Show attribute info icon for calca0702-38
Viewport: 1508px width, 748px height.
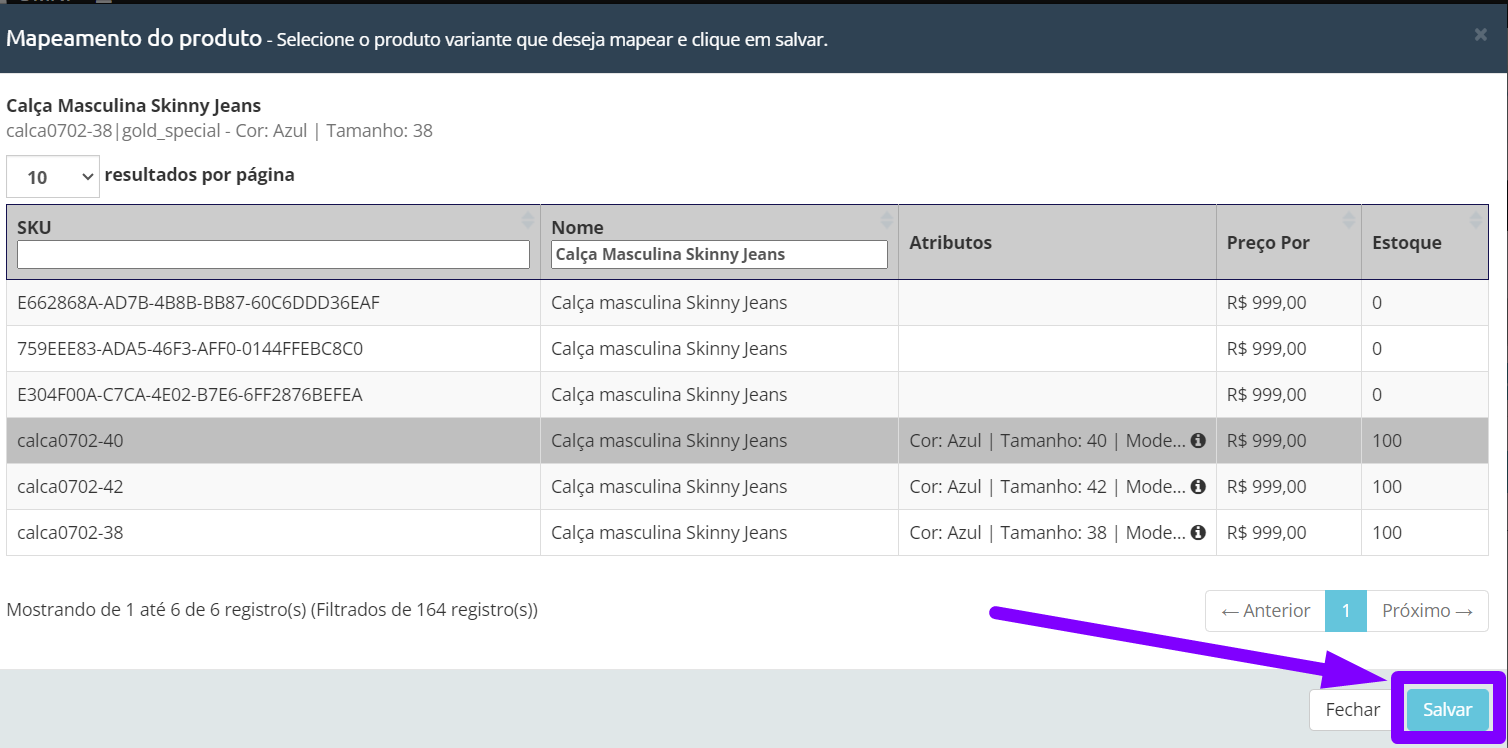pos(1198,532)
